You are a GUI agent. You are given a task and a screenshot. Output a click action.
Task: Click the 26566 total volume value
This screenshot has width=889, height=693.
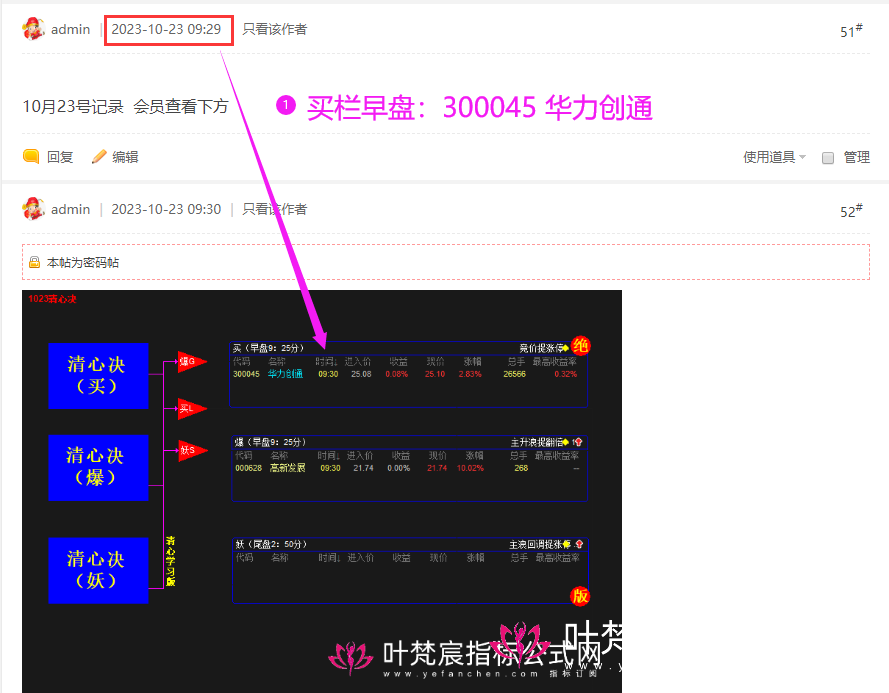coord(514,374)
